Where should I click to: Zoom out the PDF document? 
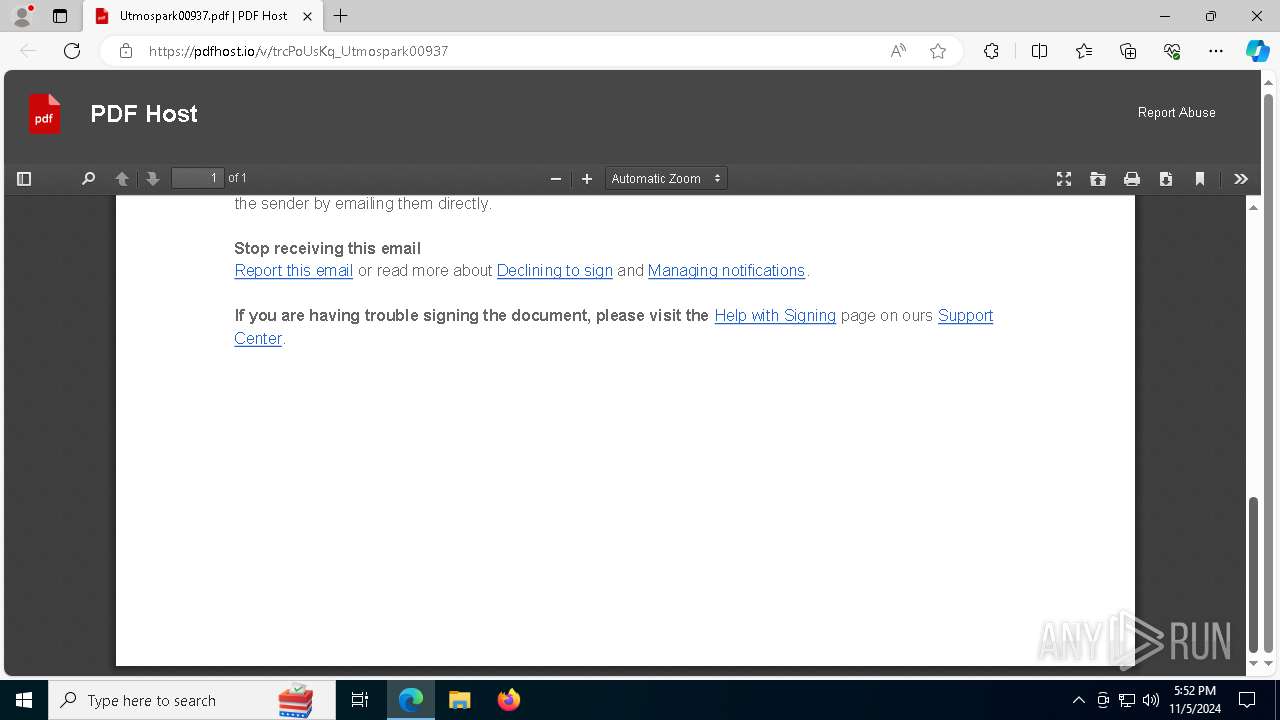coord(556,179)
